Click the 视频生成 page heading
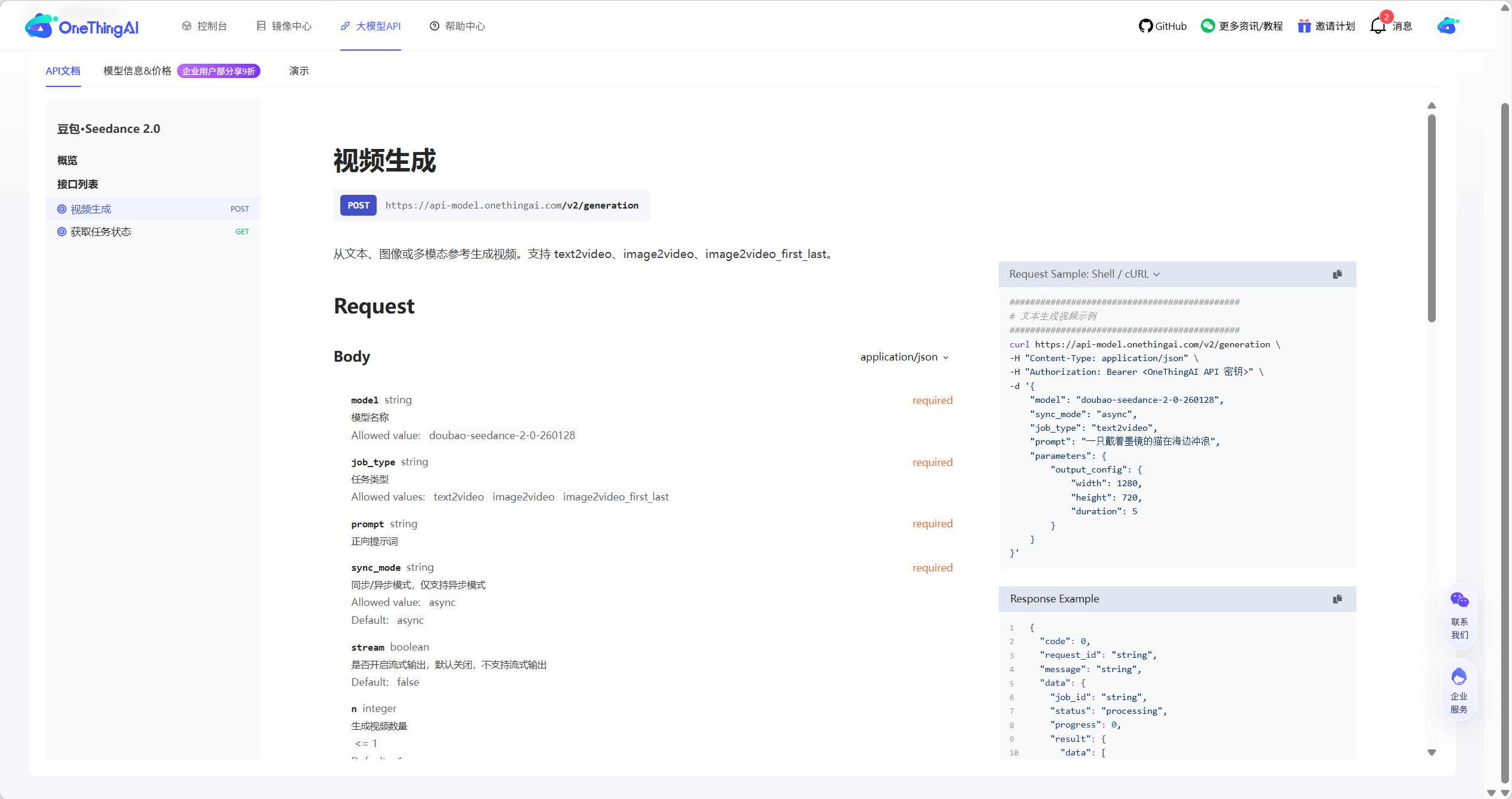The image size is (1512, 799). 384,161
